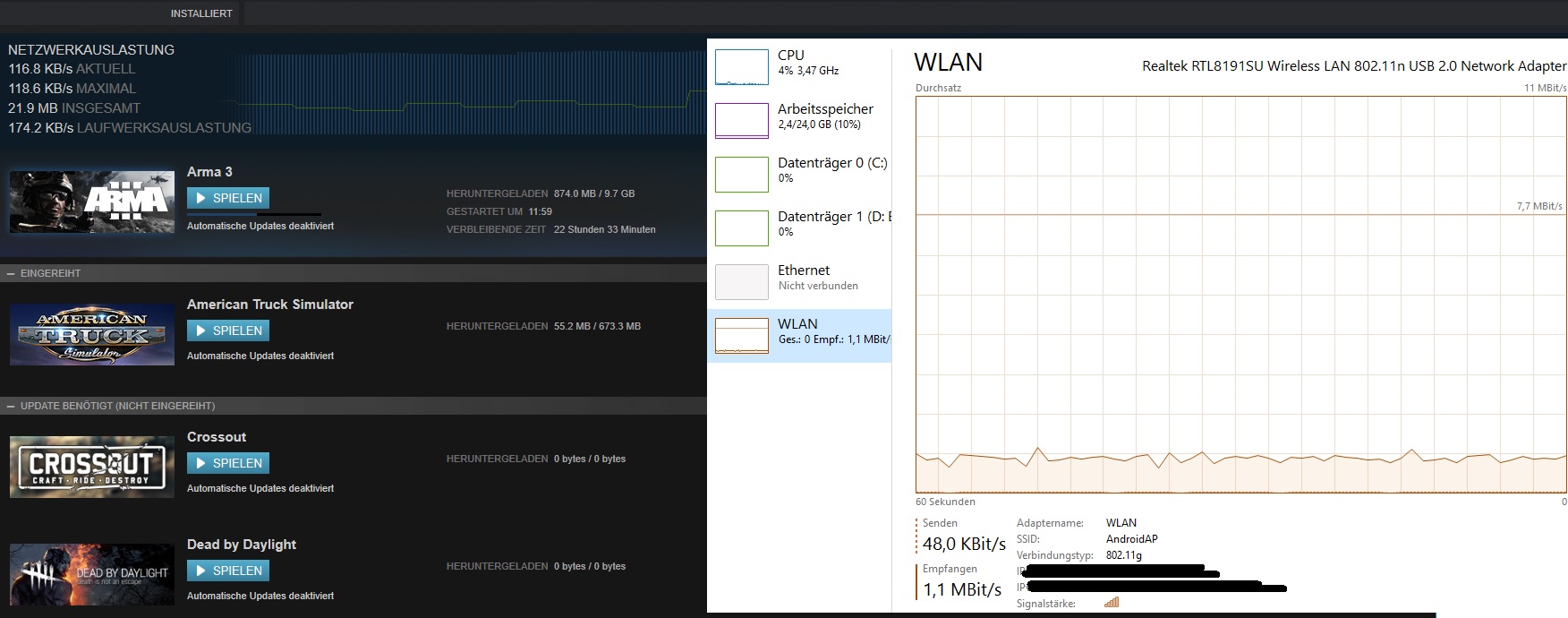
Task: Open the INSTALLIERT tab in Steam
Action: (x=201, y=13)
